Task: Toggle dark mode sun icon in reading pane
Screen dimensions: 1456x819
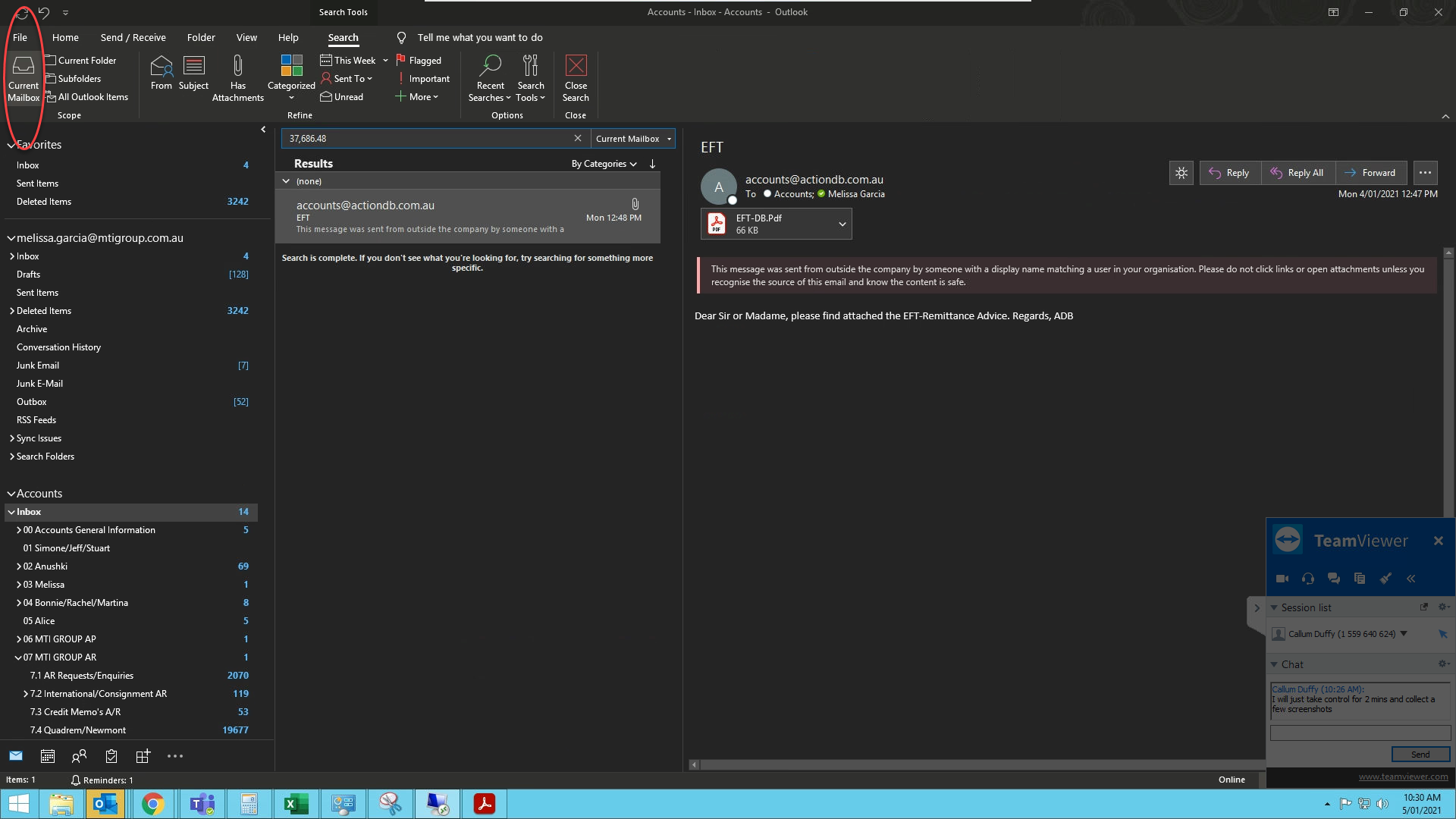Action: coord(1181,173)
